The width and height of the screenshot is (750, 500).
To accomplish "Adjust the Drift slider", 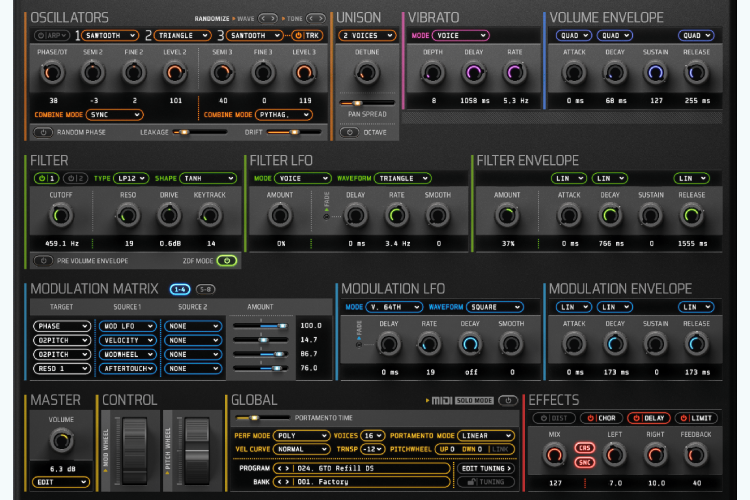I will coord(294,132).
